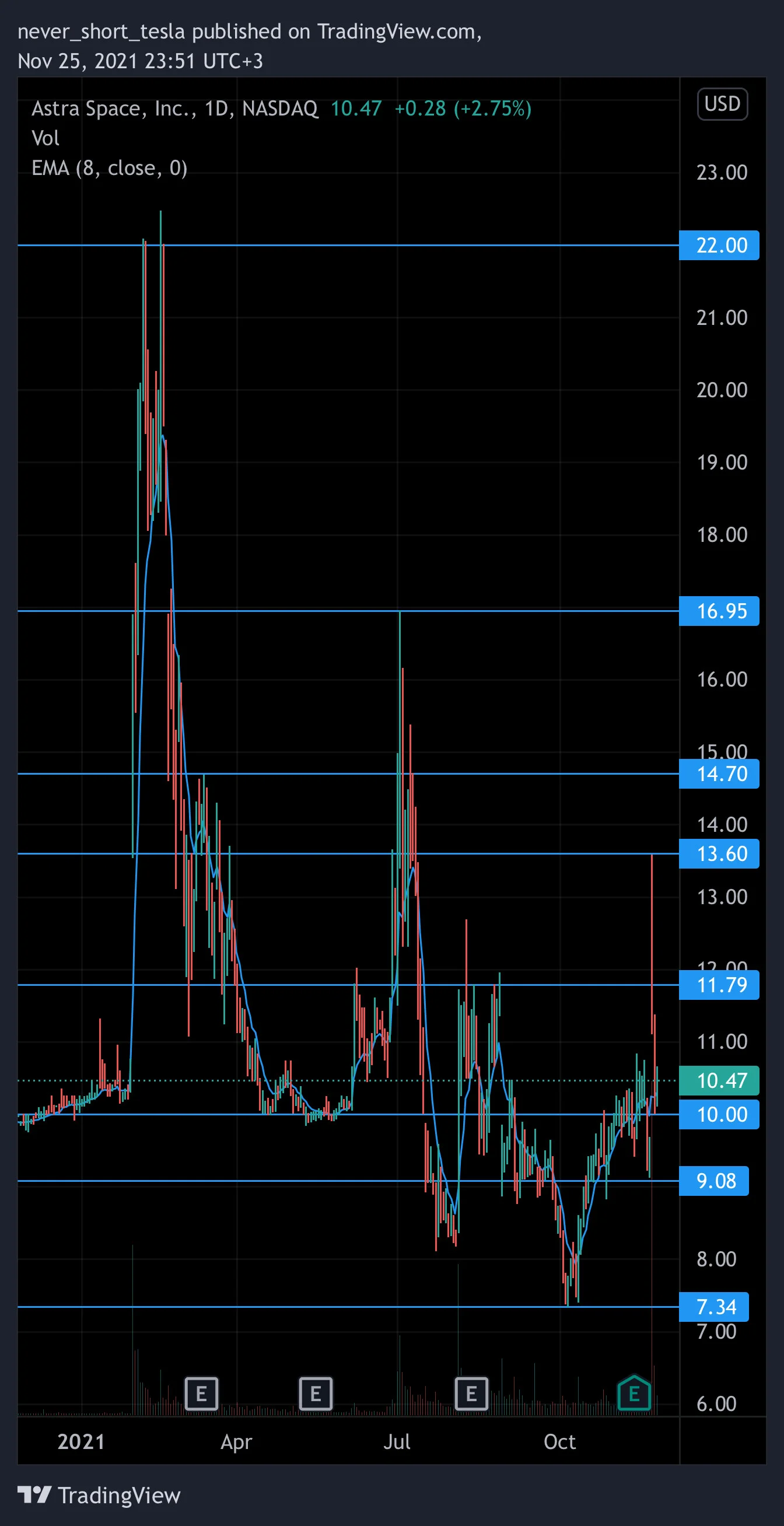Select the 11.79 horizontal line price label

click(x=719, y=985)
